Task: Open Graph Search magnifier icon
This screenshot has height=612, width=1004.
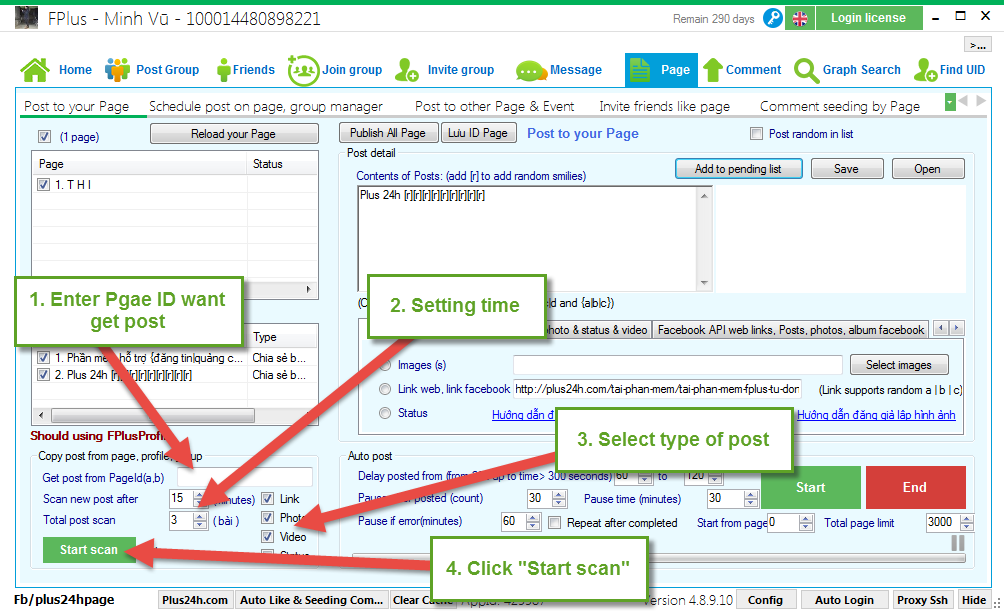Action: coord(806,70)
